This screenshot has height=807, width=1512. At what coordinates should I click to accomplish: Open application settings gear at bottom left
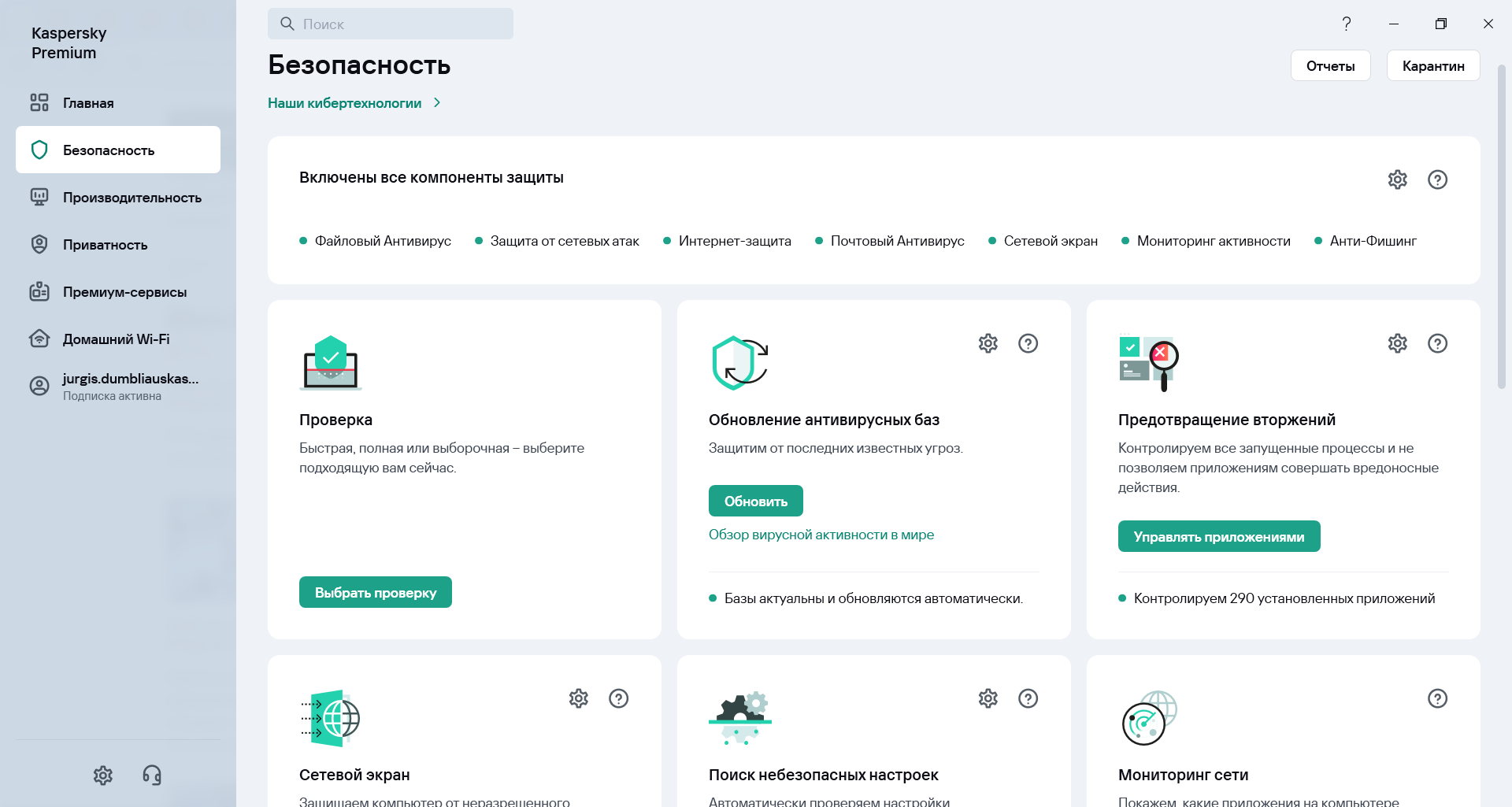pos(102,776)
